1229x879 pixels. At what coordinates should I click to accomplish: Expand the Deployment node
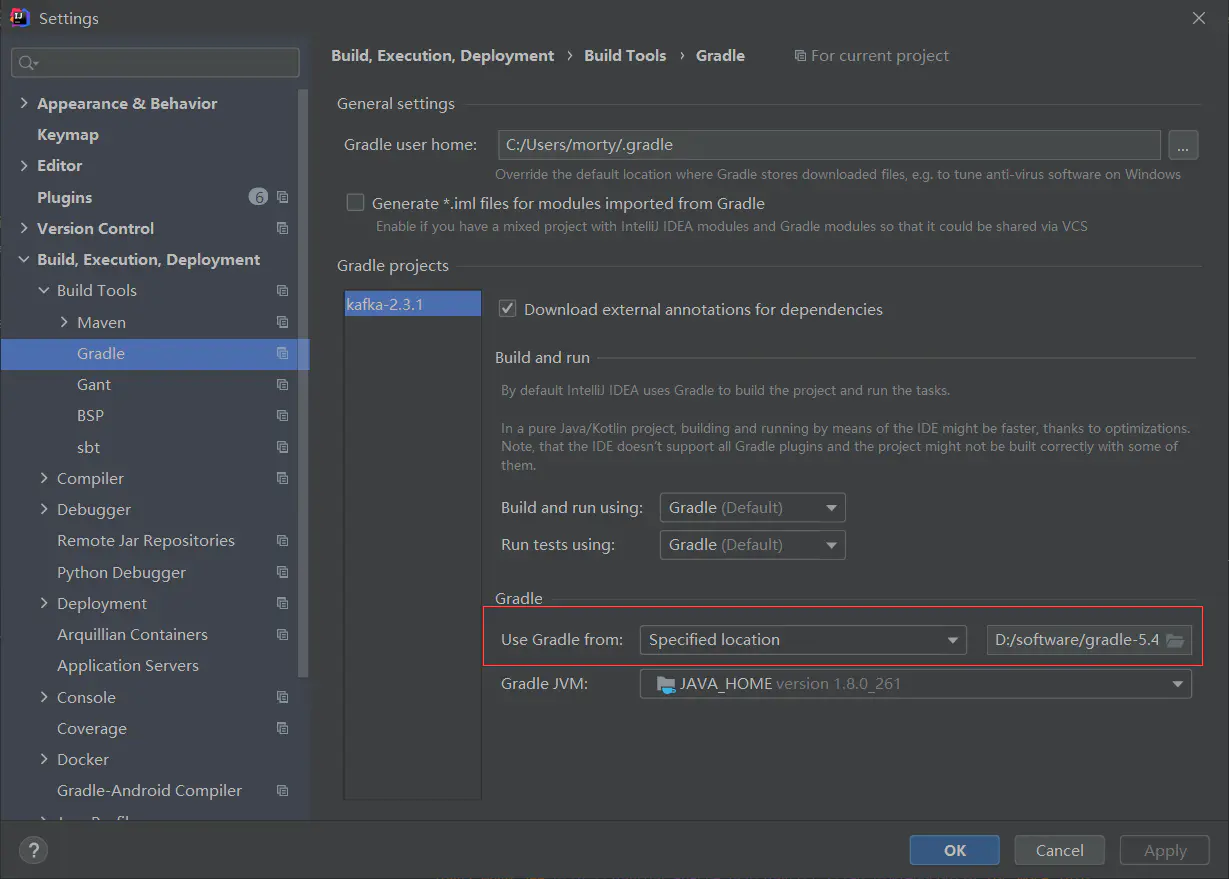[44, 603]
